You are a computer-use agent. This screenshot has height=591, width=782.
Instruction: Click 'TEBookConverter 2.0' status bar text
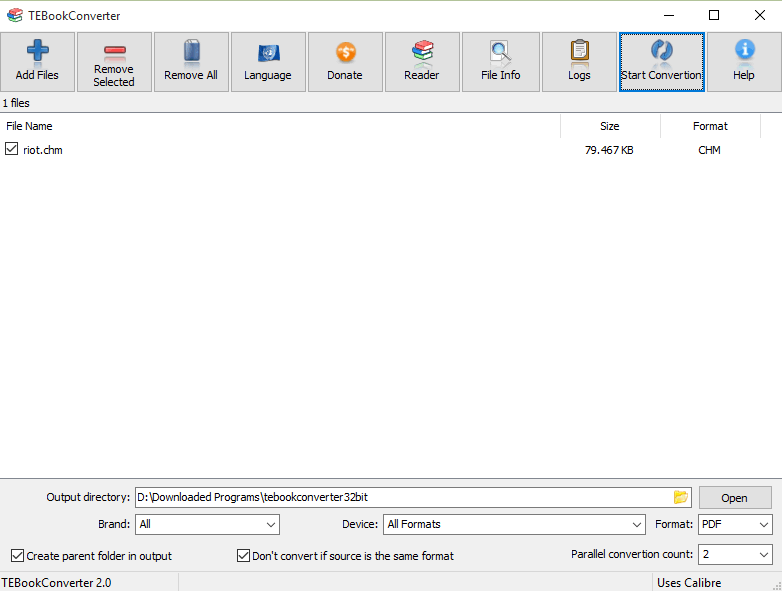tap(56, 583)
